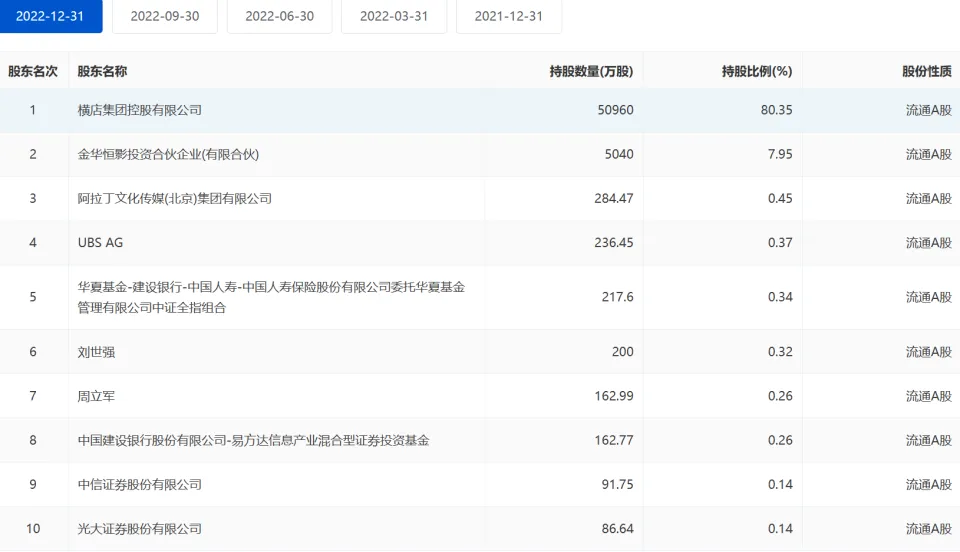Click 金华恒影投资合伙企业(有限合伙) shareholder name
This screenshot has height=552, width=960.
[168, 154]
